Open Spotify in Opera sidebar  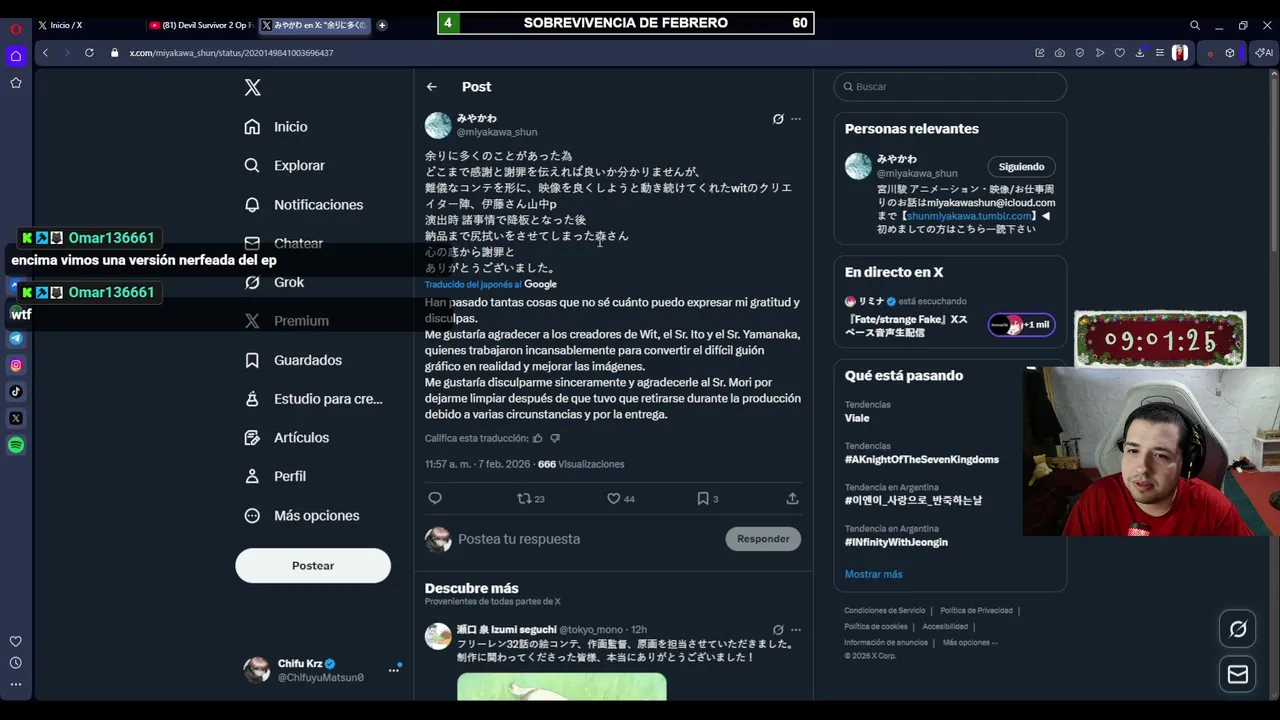[x=16, y=445]
